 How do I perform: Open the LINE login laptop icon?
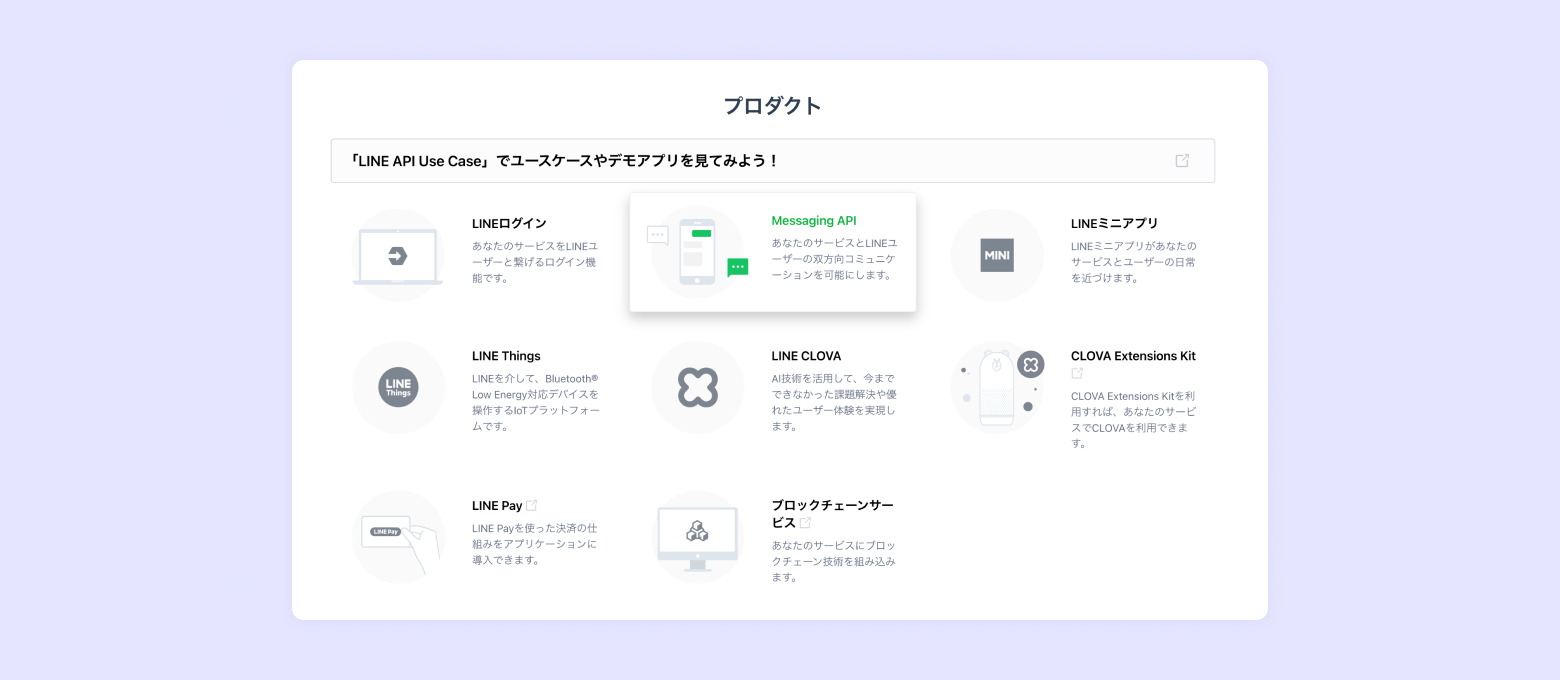tap(398, 256)
